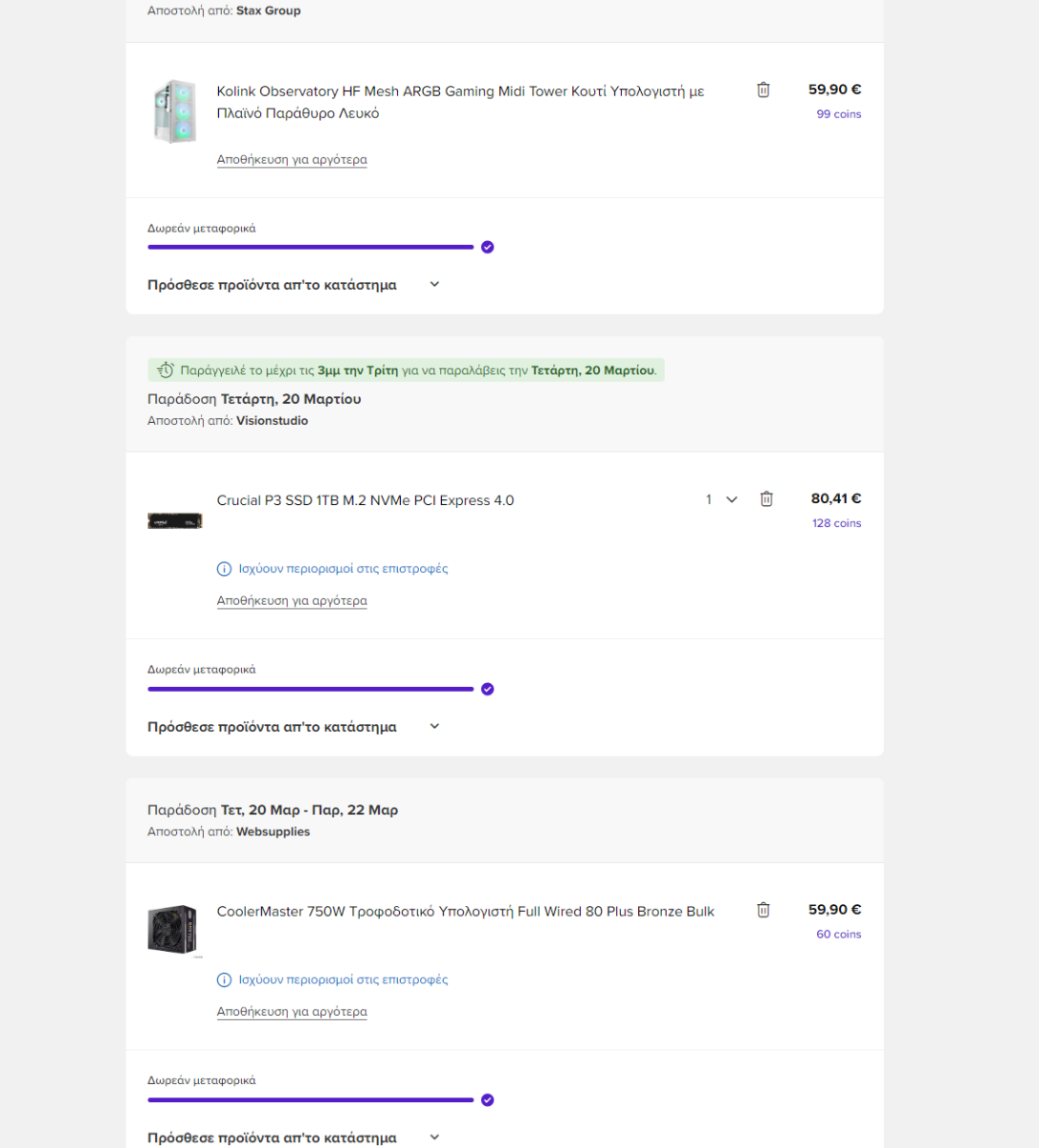Save Crucial P3 SSD for later
The height and width of the screenshot is (1148, 1039).
[292, 601]
